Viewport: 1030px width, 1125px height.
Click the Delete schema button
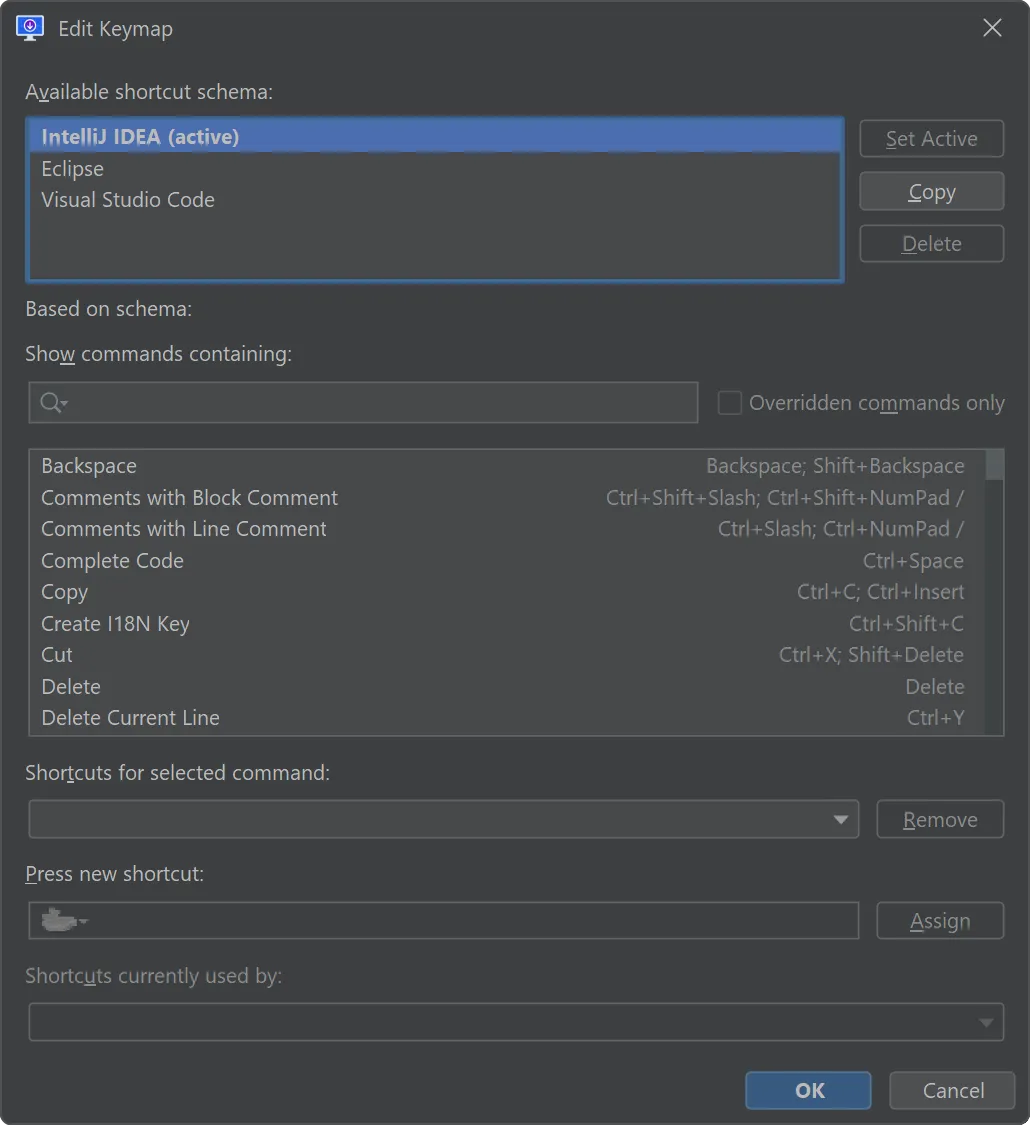pyautogui.click(x=931, y=244)
